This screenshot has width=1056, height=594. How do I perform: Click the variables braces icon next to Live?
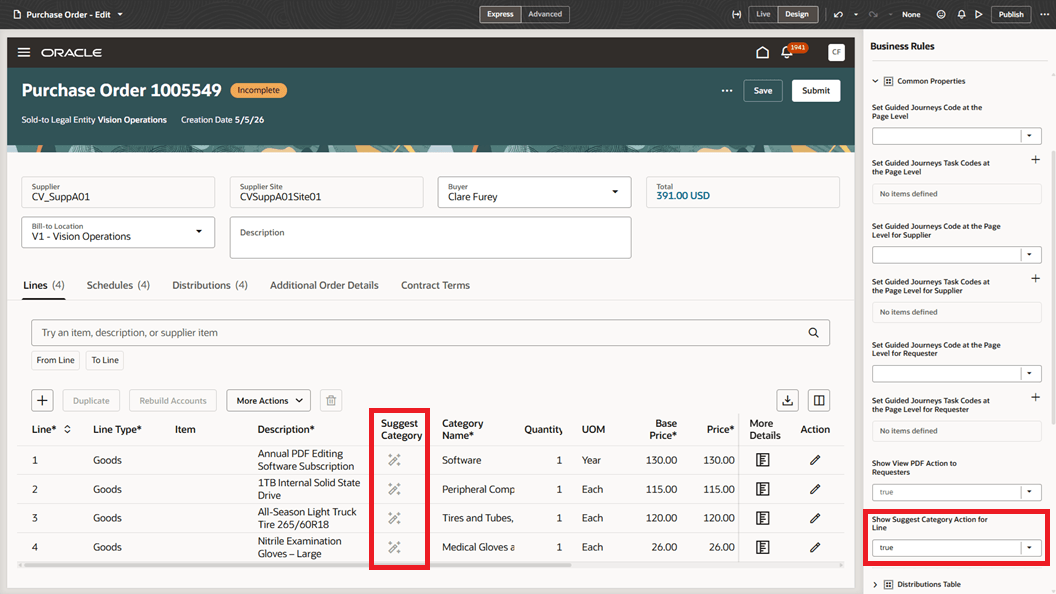[736, 14]
